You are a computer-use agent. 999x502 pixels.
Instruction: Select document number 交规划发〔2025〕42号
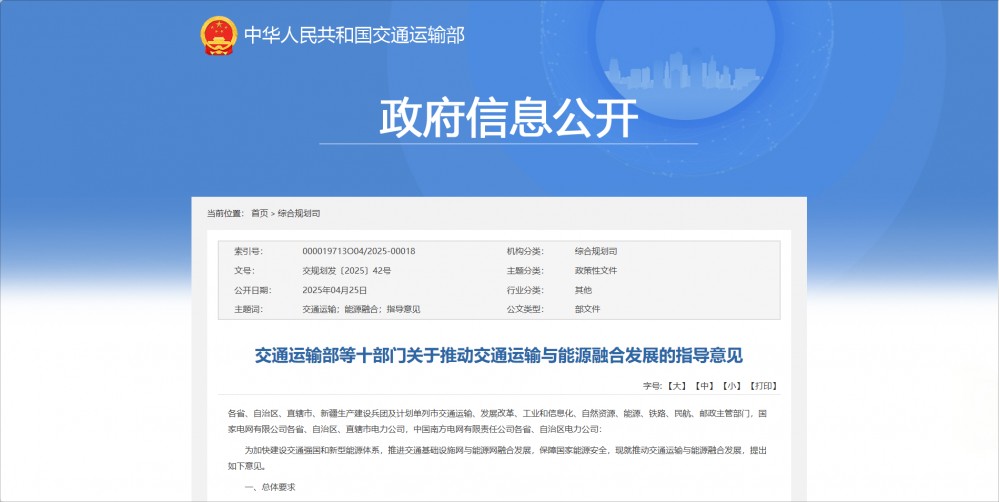347,271
